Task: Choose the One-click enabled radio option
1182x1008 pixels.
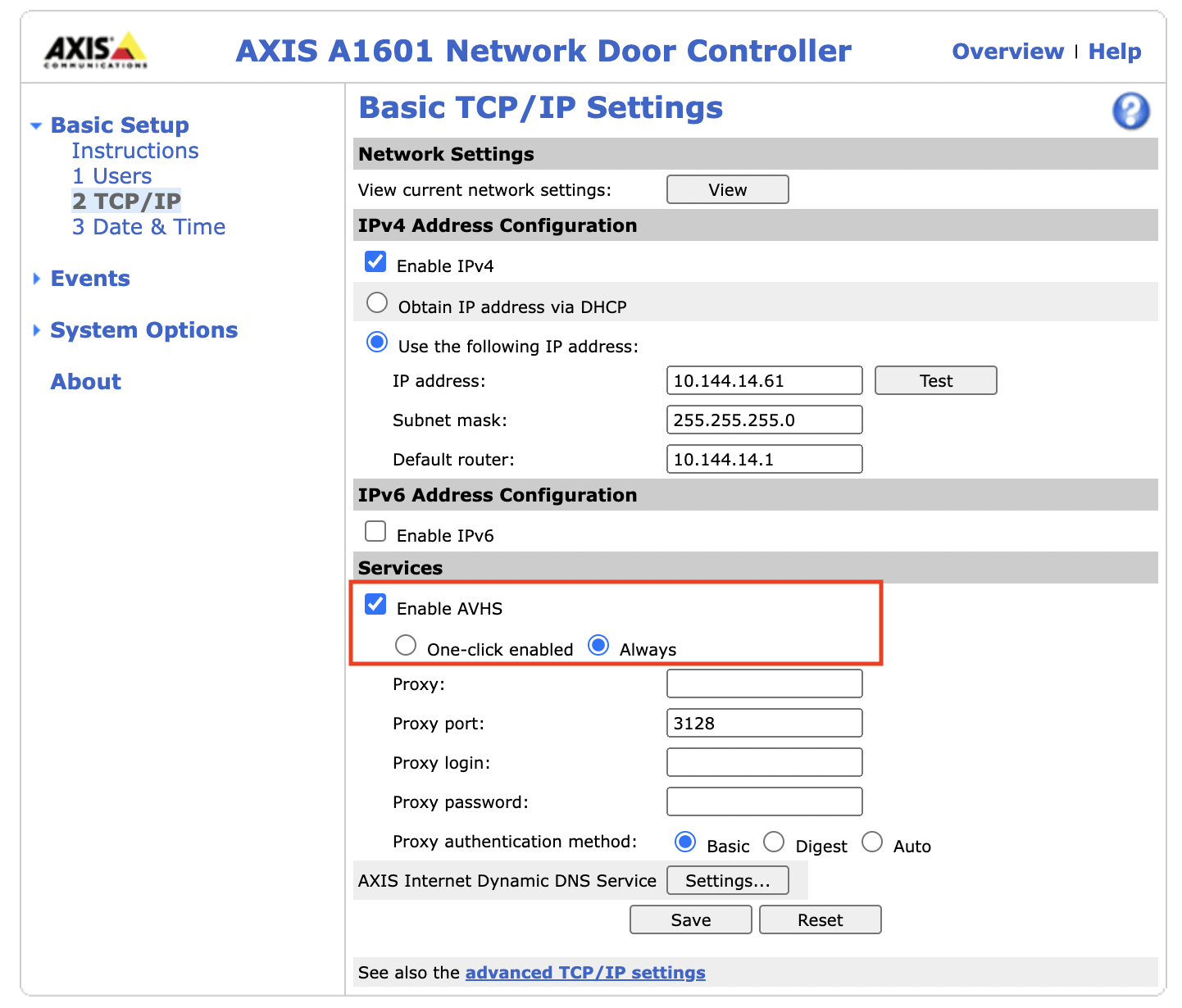Action: point(406,646)
